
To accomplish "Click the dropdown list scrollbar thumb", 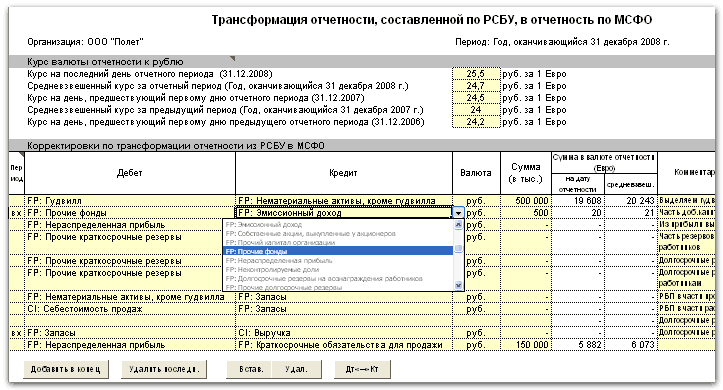I will click(x=458, y=248).
